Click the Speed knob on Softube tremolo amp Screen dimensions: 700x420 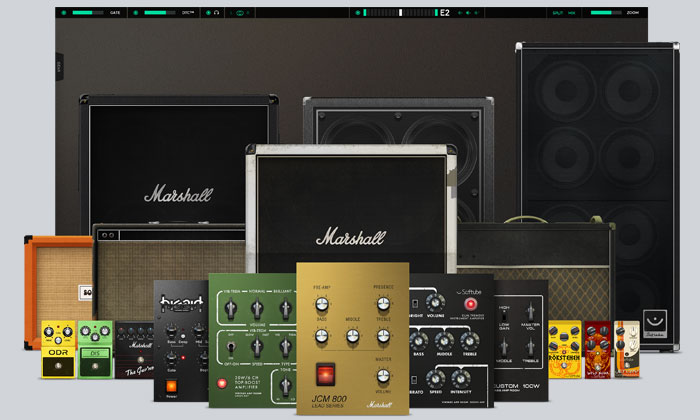tap(435, 379)
